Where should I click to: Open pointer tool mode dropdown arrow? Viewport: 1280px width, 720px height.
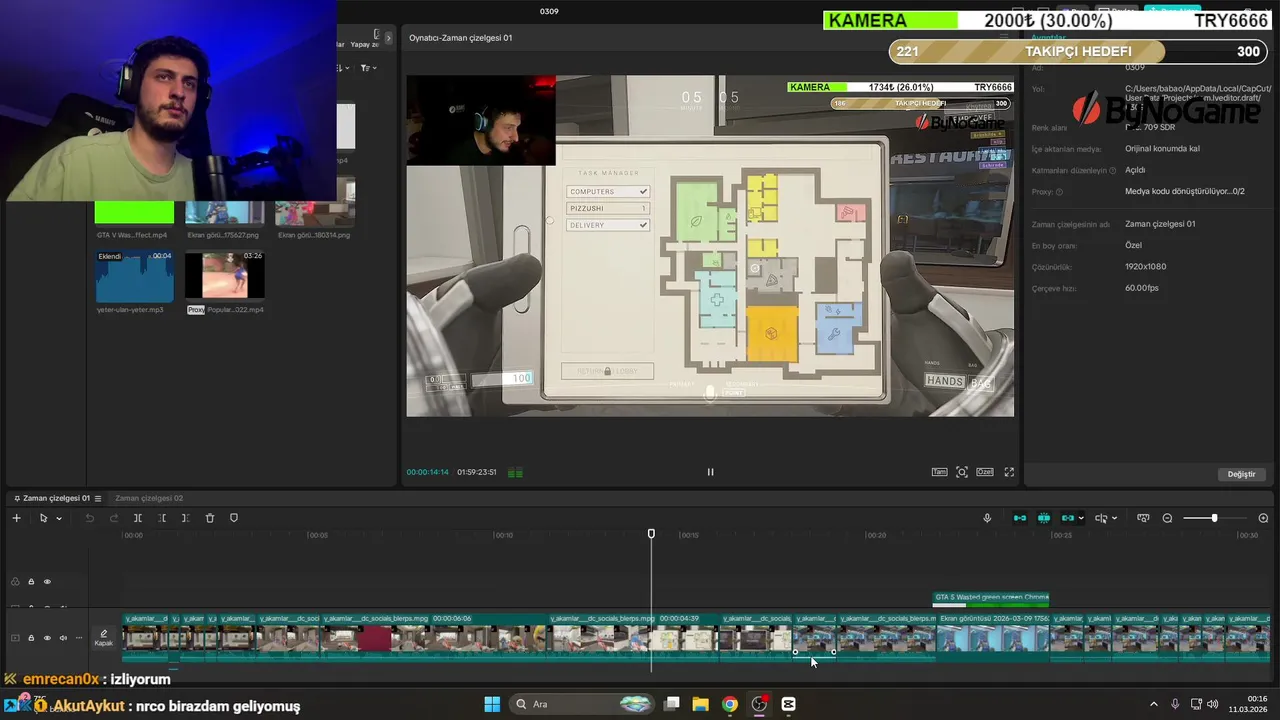point(59,518)
